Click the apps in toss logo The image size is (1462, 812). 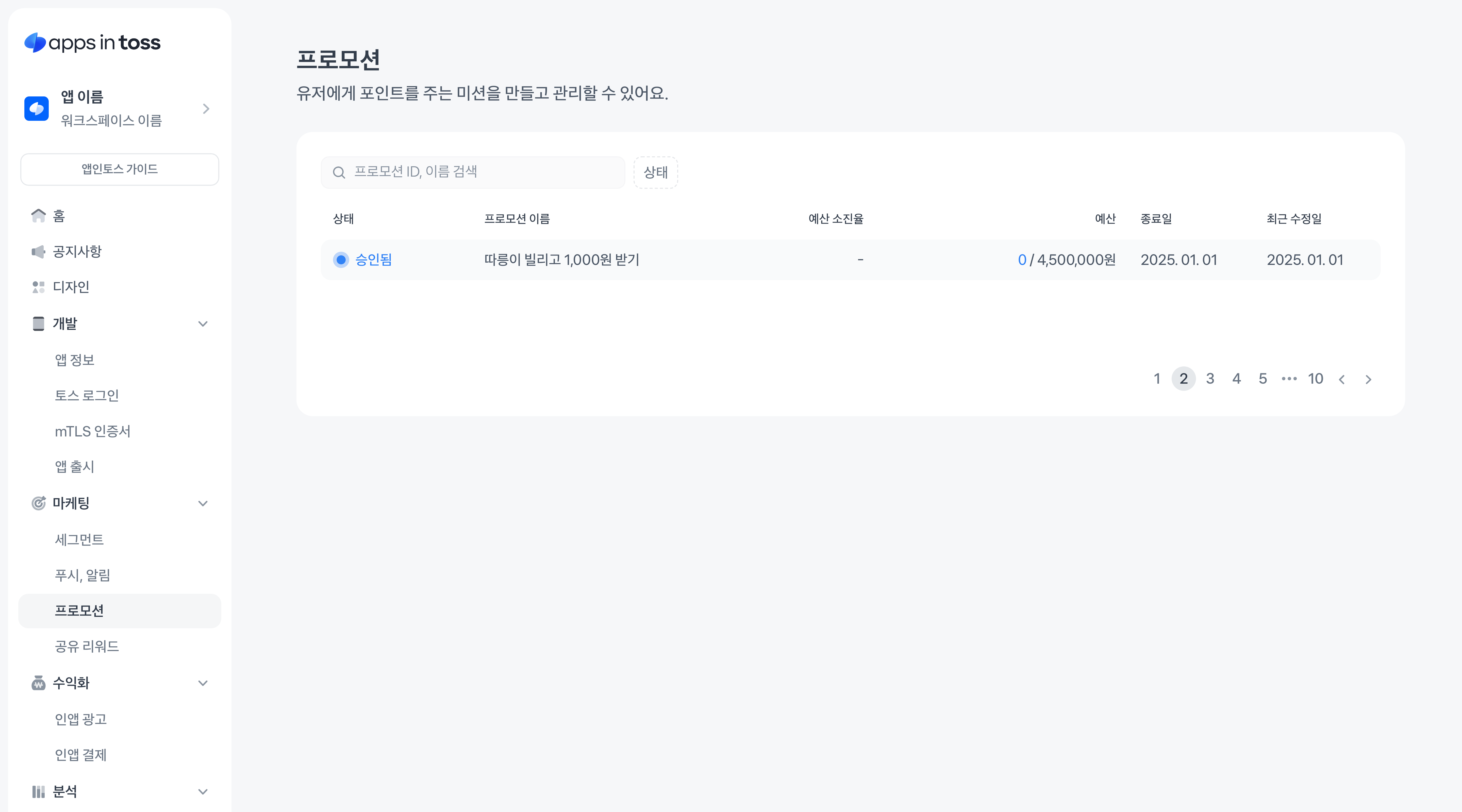pyautogui.click(x=92, y=43)
